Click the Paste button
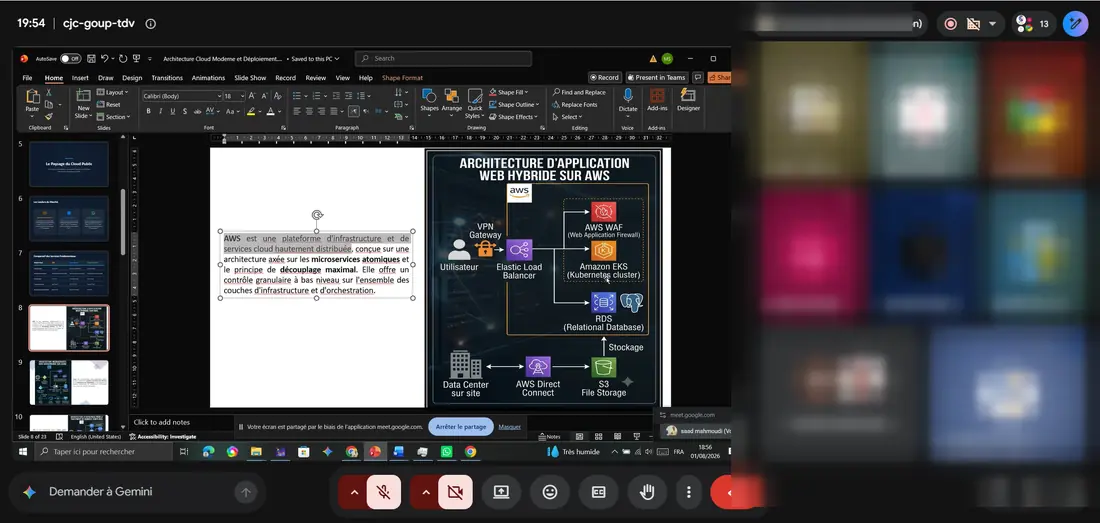1100x523 pixels. point(32,102)
